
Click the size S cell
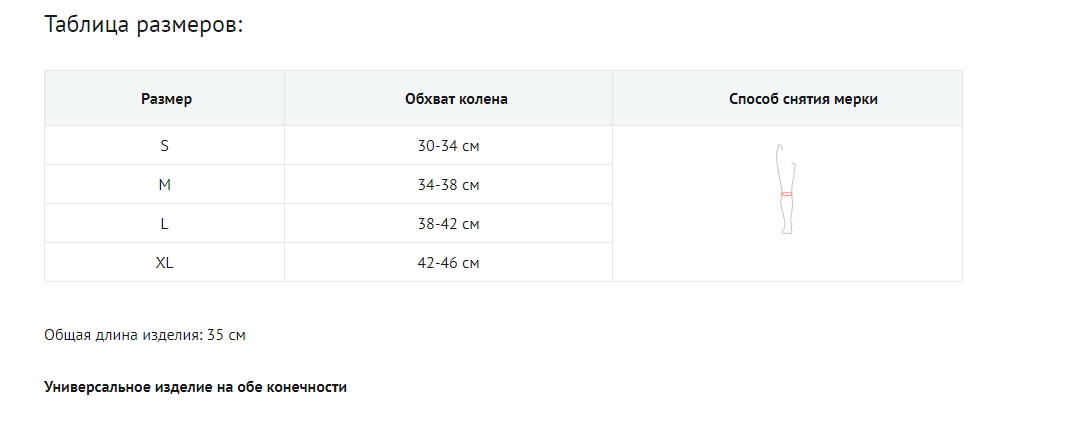click(x=165, y=146)
